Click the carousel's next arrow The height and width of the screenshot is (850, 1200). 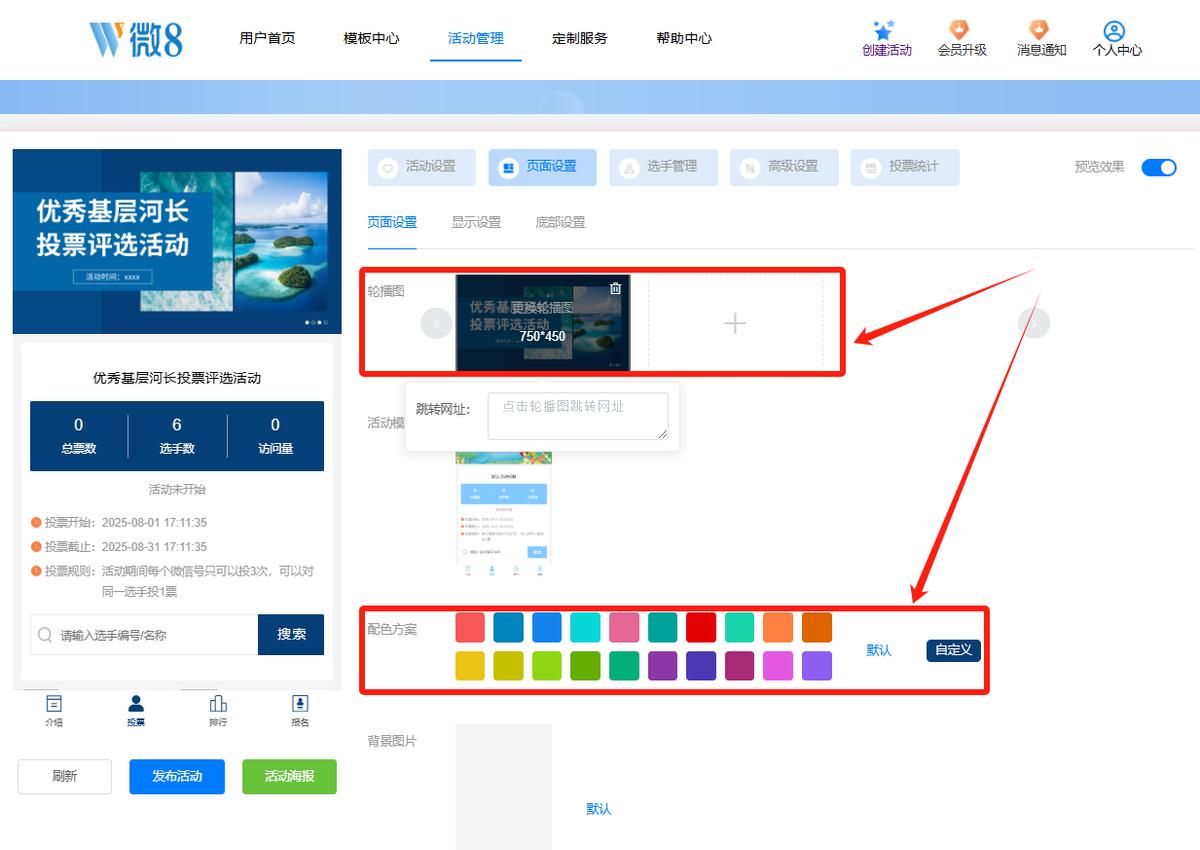tap(1034, 322)
